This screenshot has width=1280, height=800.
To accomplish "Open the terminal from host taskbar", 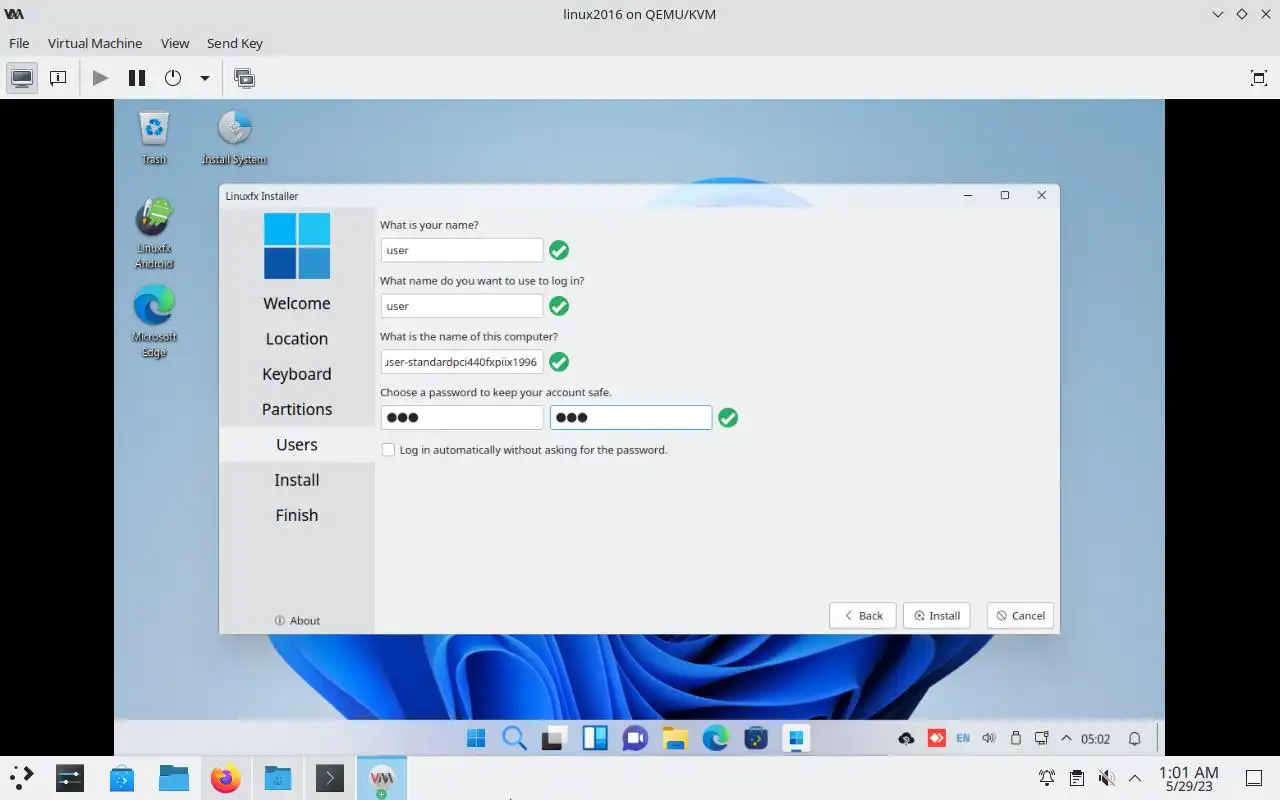I will coord(330,777).
